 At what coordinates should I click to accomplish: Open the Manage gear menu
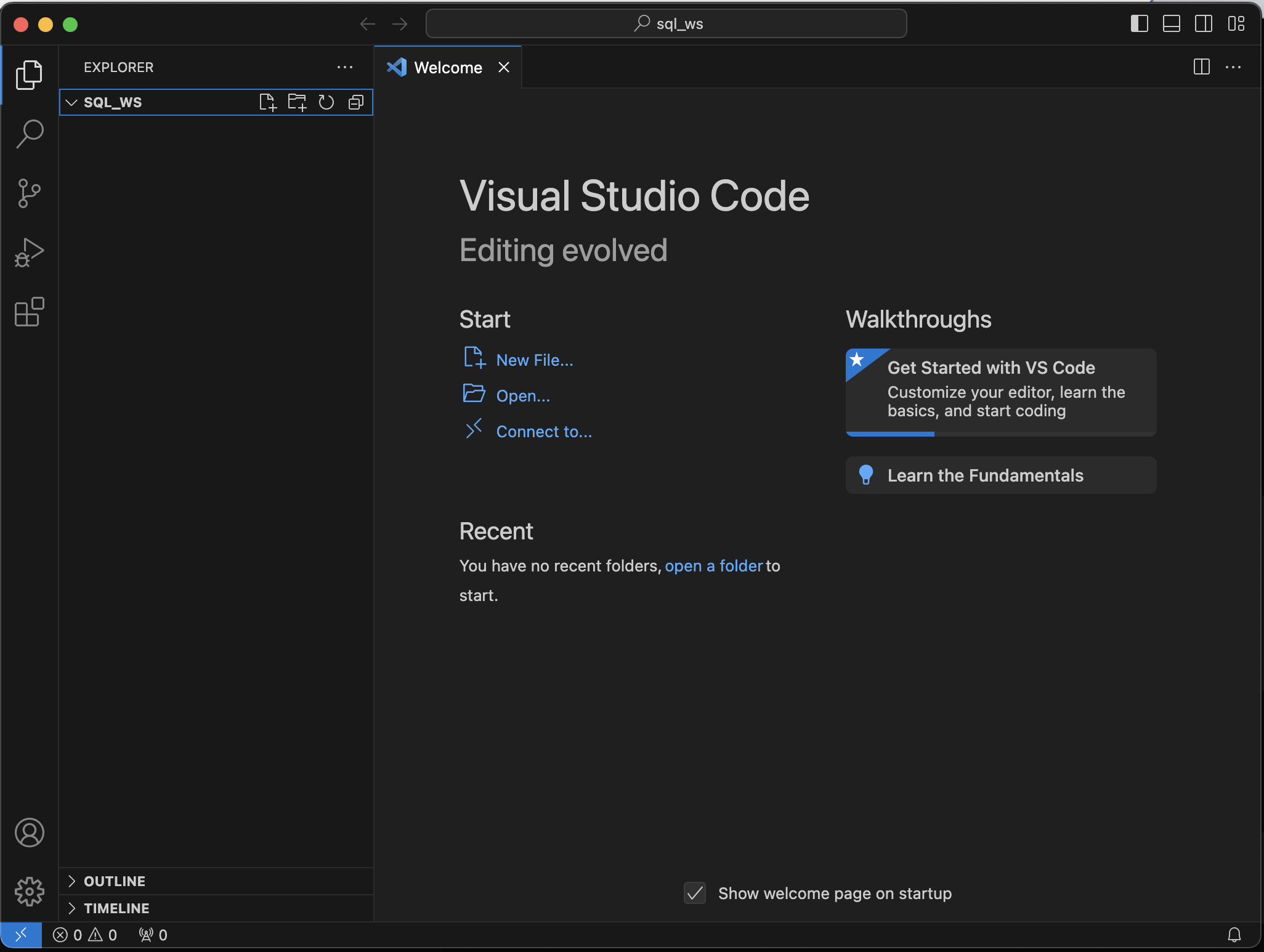pyautogui.click(x=29, y=891)
